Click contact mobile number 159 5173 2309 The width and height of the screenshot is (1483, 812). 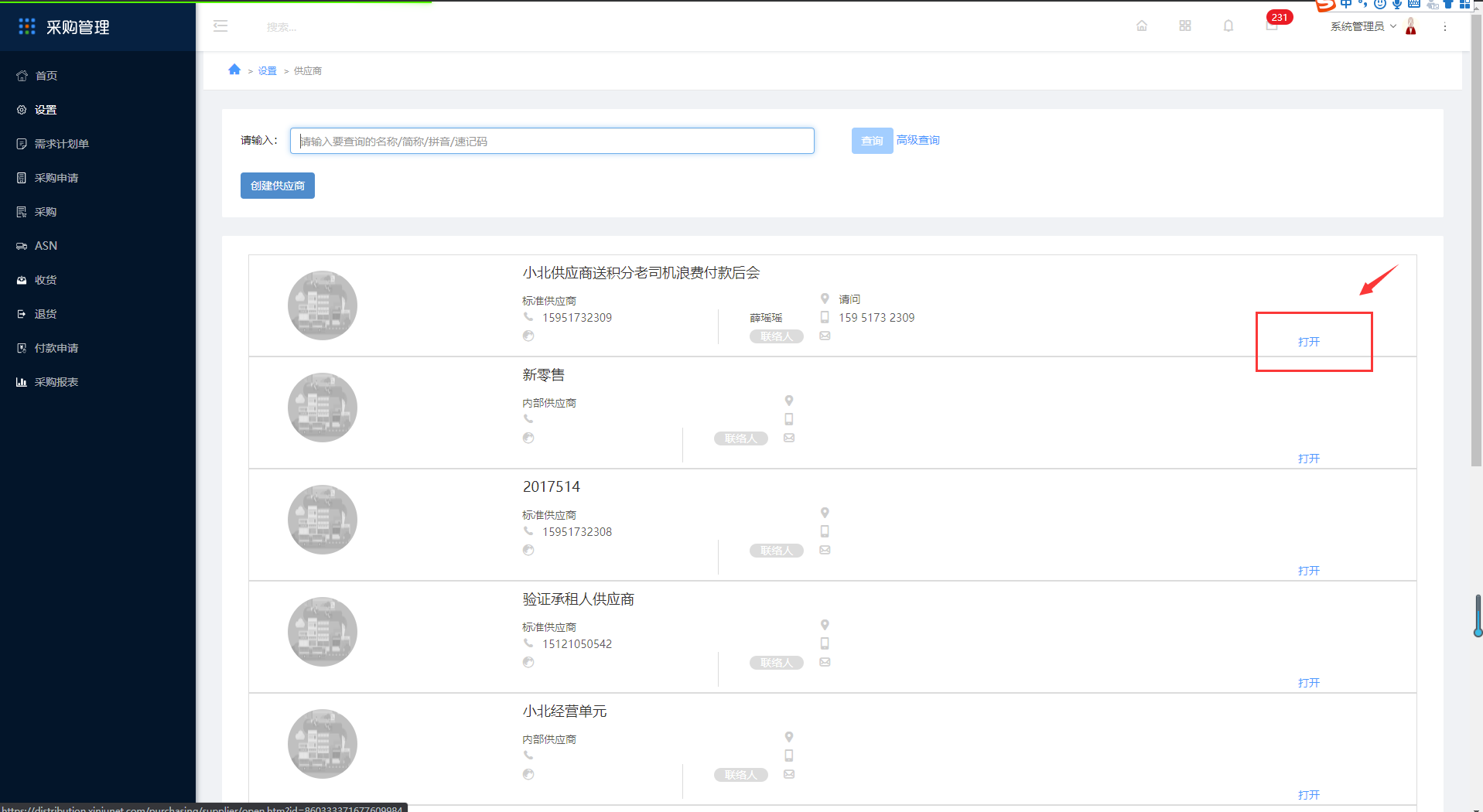tap(876, 318)
